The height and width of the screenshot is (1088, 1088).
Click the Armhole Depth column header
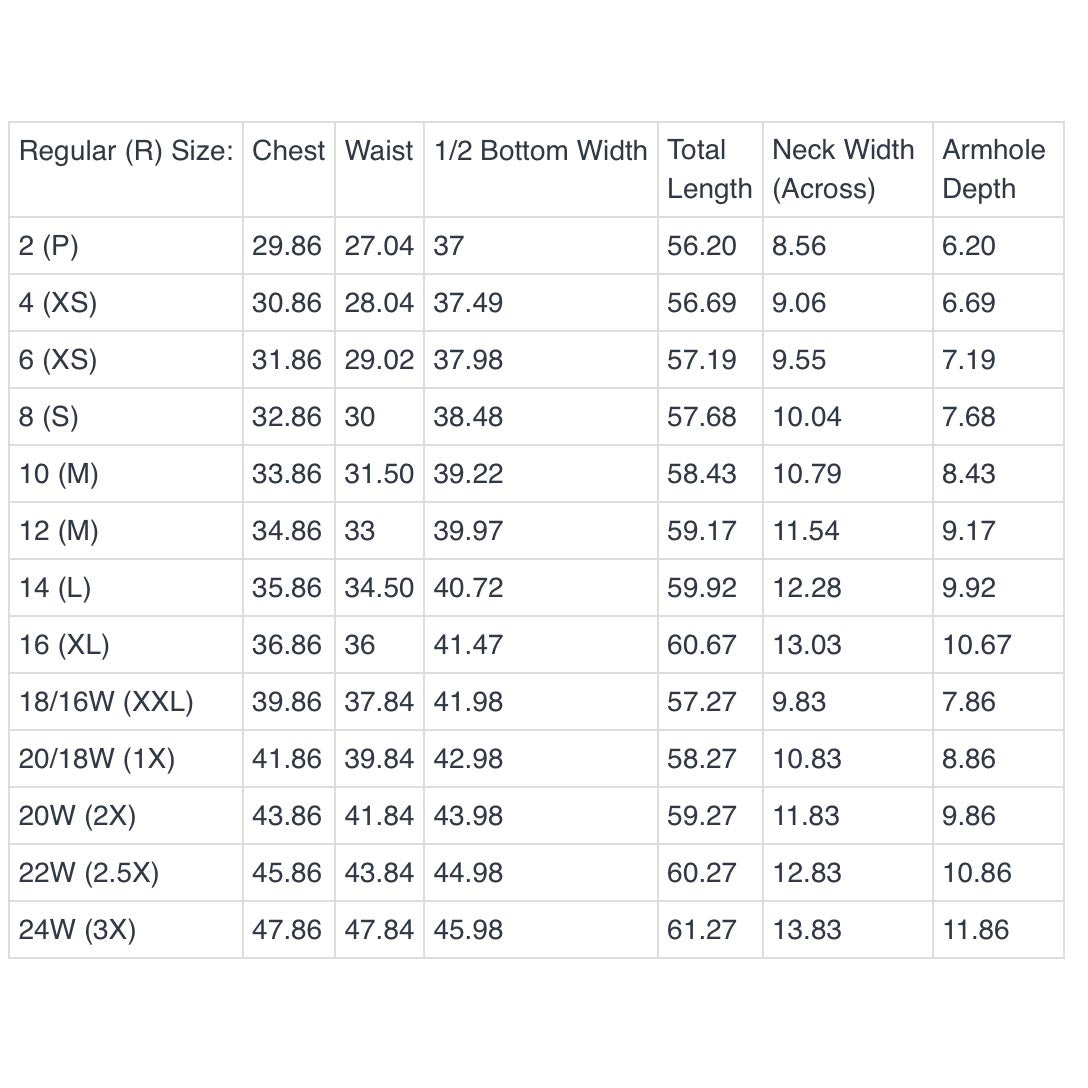[994, 169]
